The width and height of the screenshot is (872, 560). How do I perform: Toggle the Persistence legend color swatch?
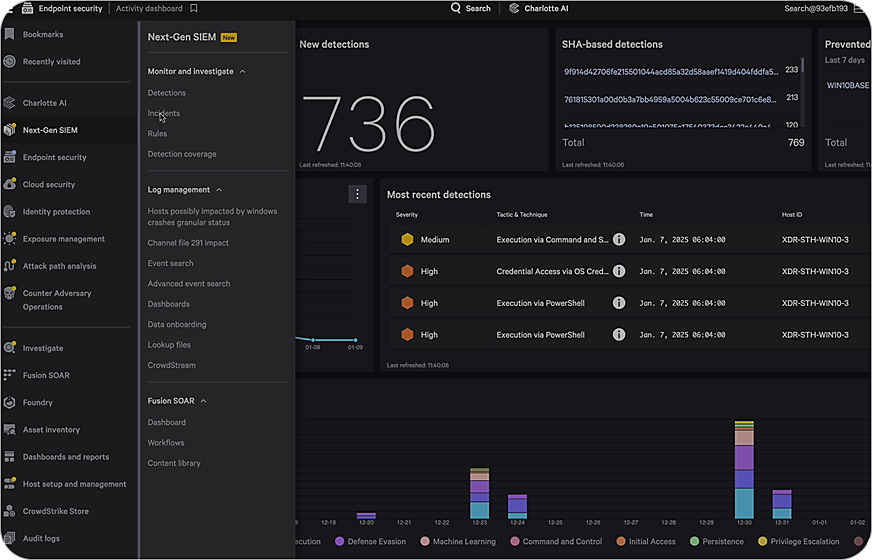(696, 541)
